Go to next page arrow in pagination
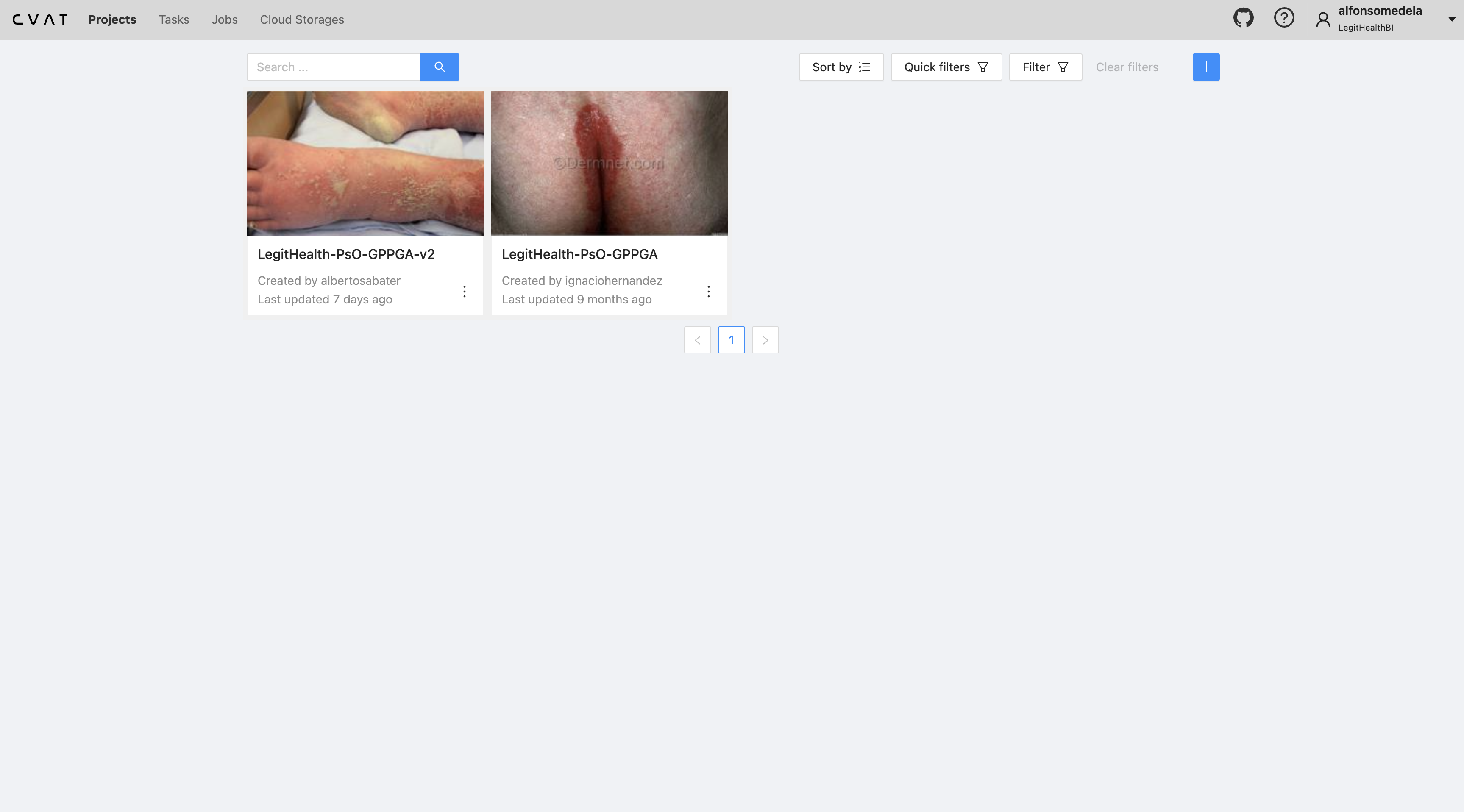1464x812 pixels. pos(765,340)
